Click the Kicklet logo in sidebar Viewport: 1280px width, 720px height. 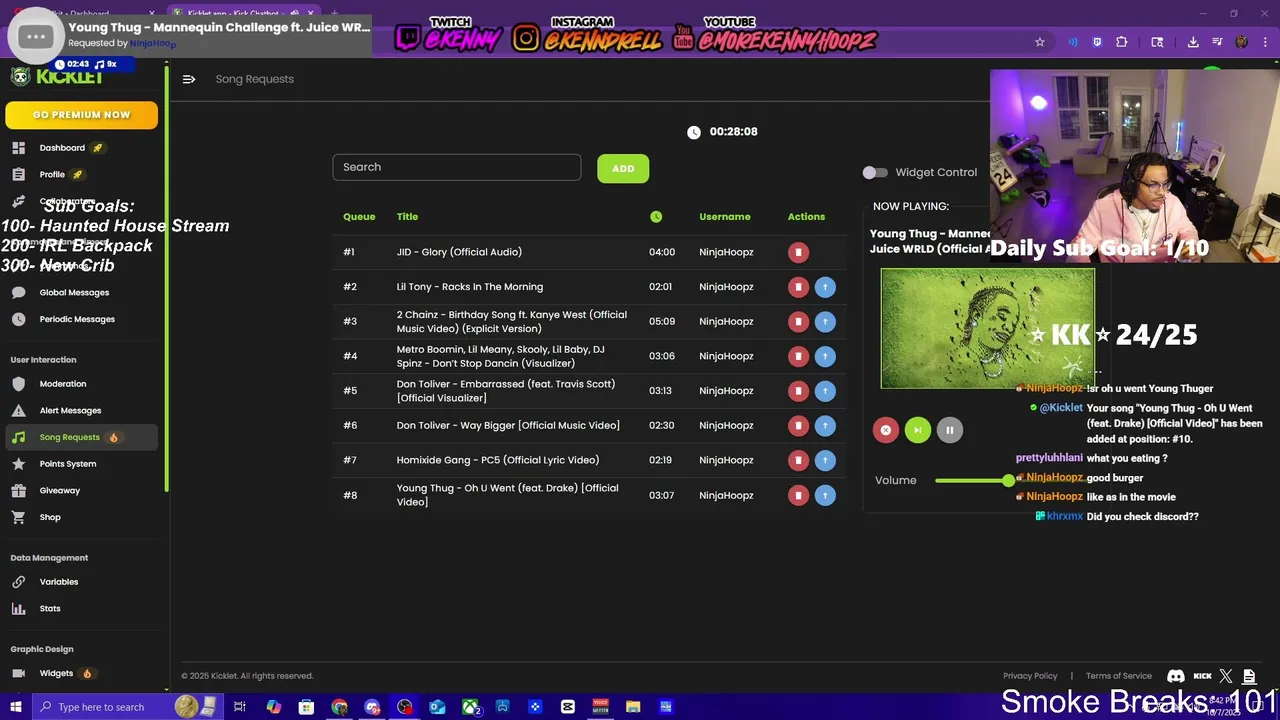[57, 77]
